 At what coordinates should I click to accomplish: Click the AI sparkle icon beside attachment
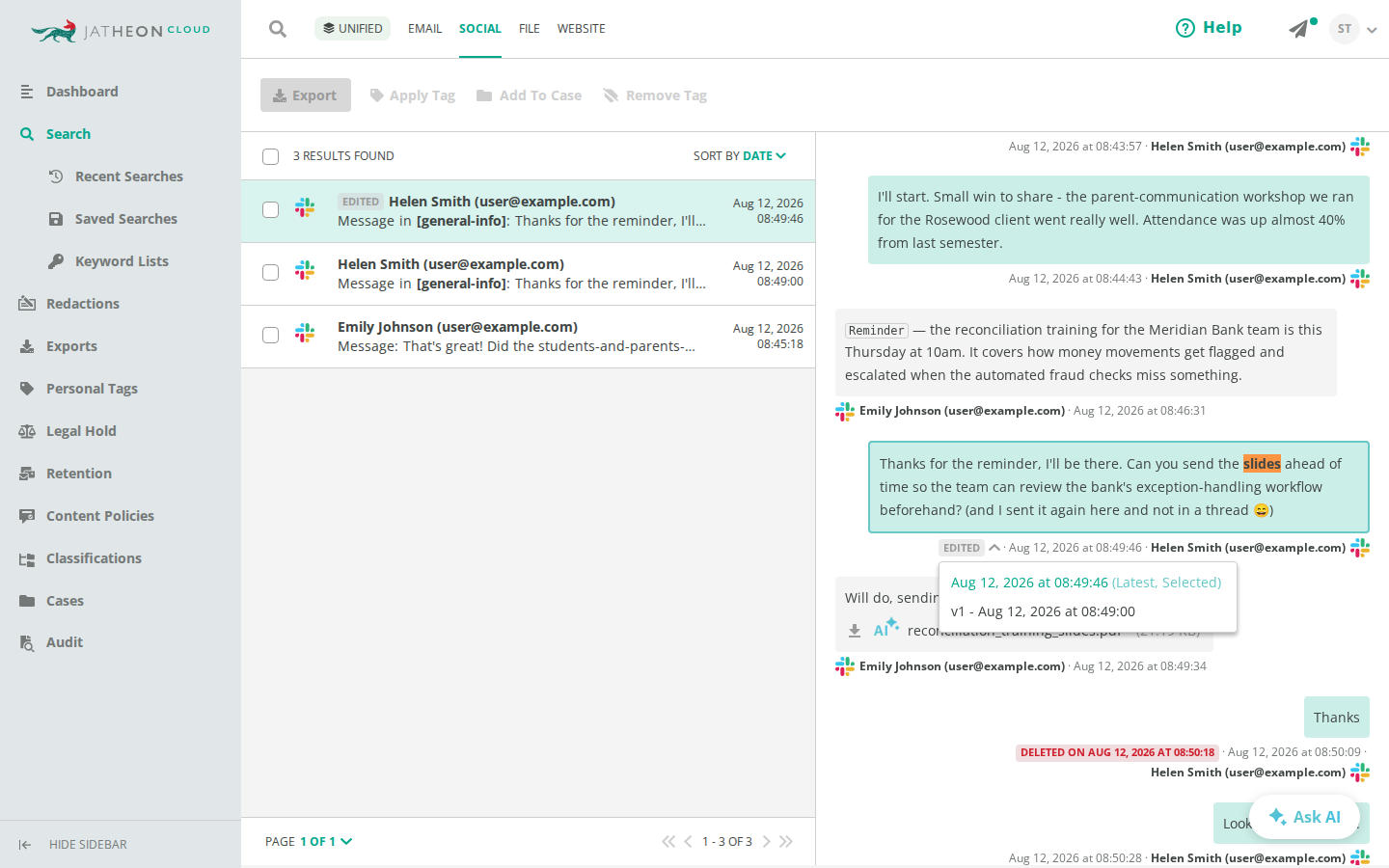pyautogui.click(x=885, y=628)
